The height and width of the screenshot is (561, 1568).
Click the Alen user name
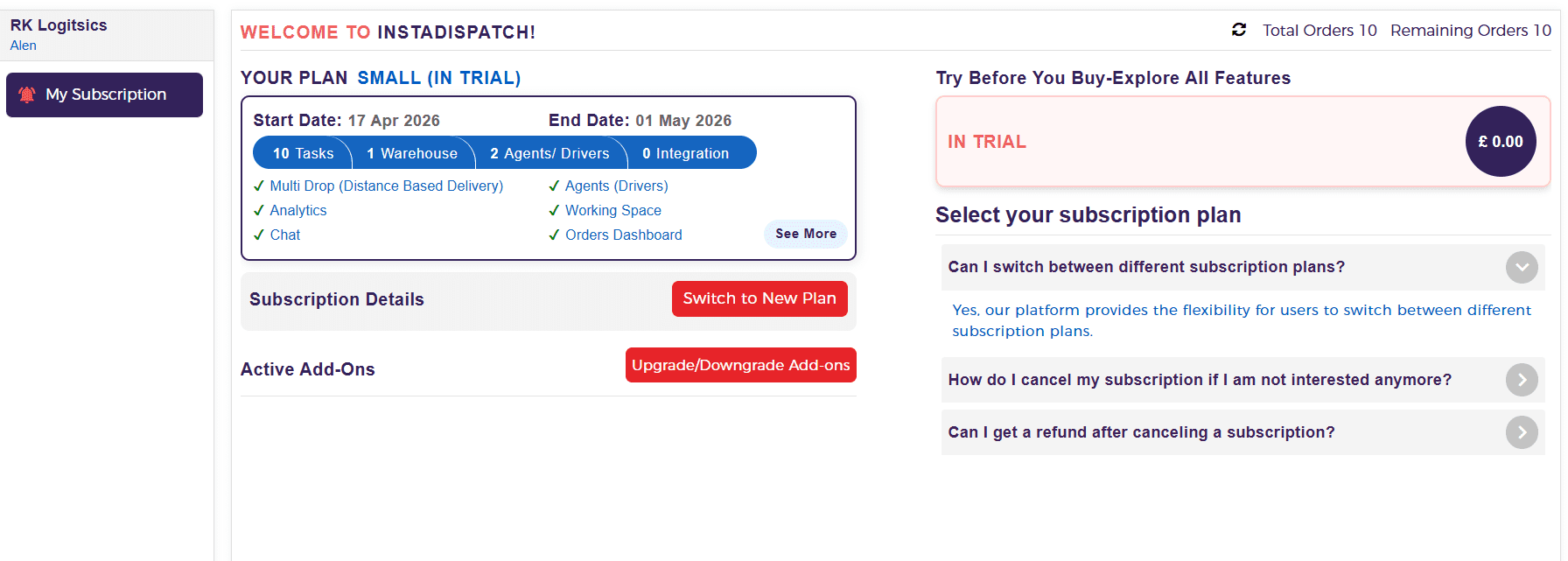24,46
